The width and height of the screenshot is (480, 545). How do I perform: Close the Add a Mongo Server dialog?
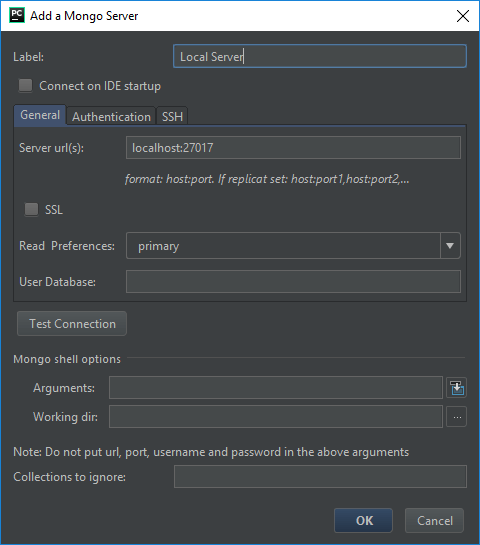(x=463, y=16)
